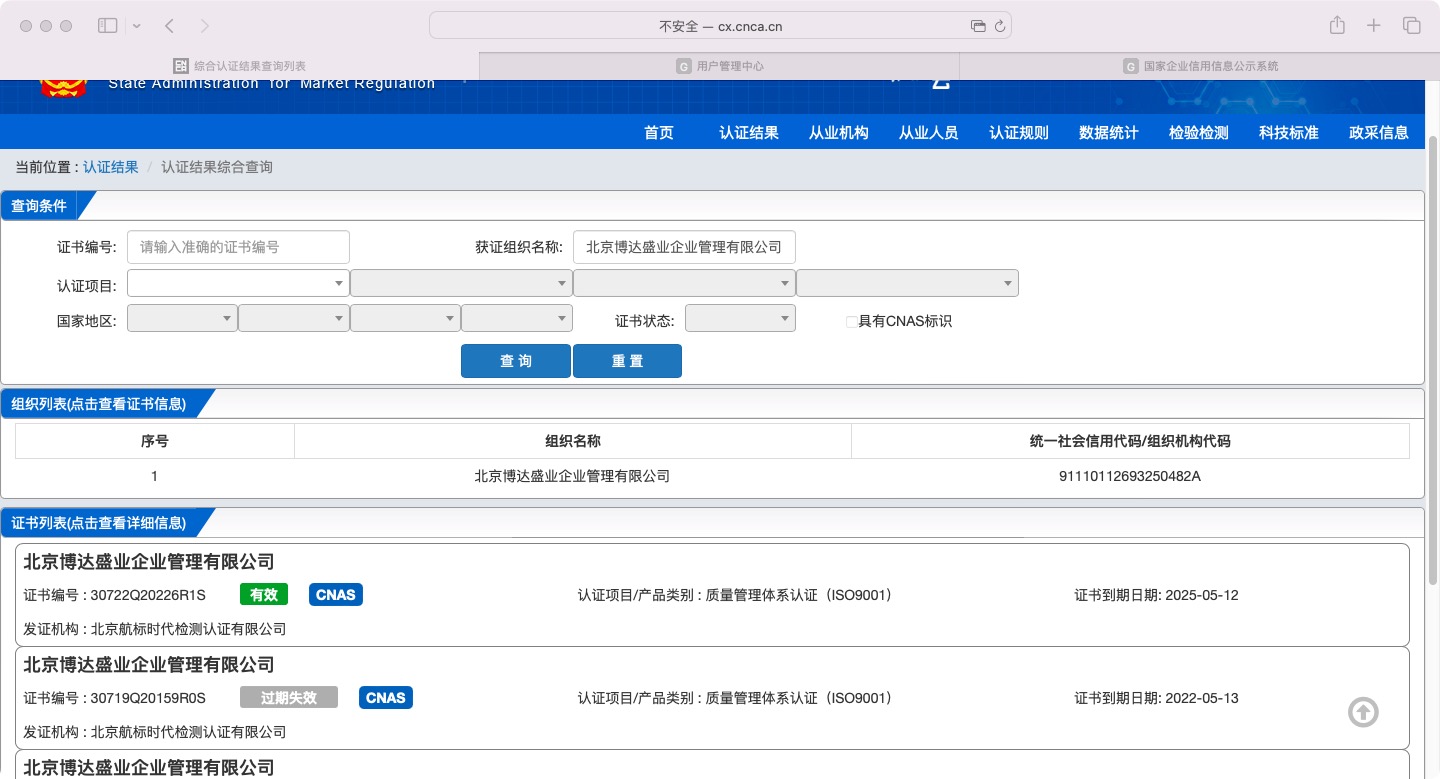Reload the page with the refresh icon
The height and width of the screenshot is (779, 1440).
pos(999,26)
